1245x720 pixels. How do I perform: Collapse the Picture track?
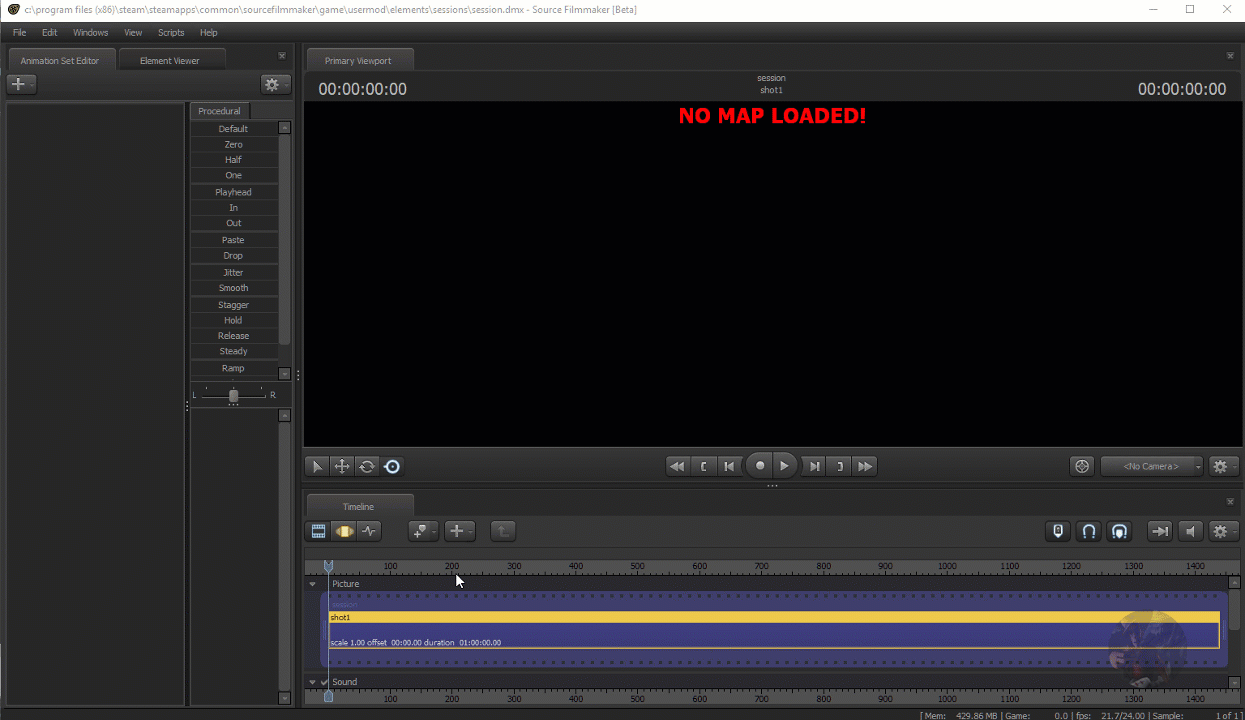tap(312, 584)
